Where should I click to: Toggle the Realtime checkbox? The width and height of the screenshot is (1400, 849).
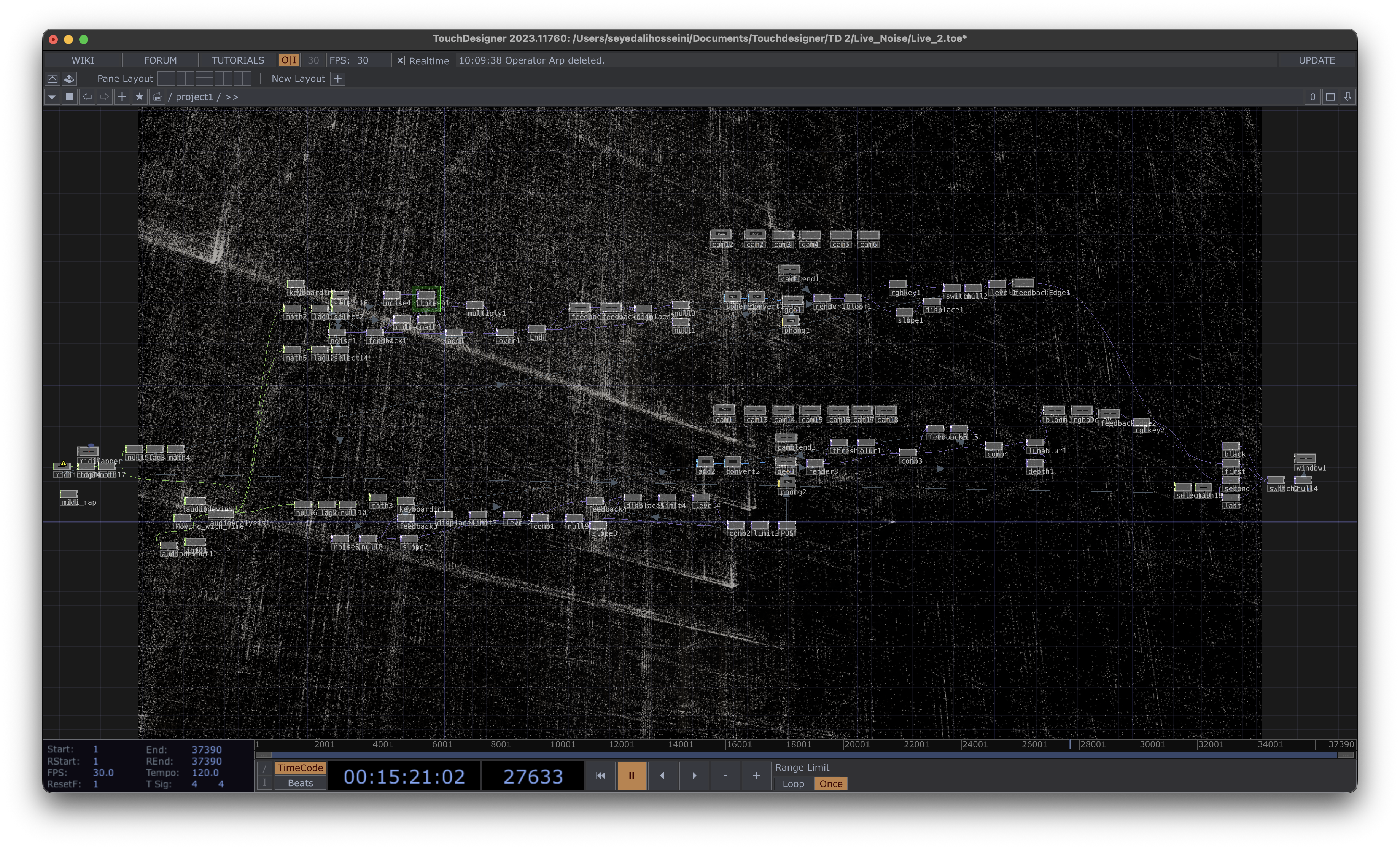point(400,60)
